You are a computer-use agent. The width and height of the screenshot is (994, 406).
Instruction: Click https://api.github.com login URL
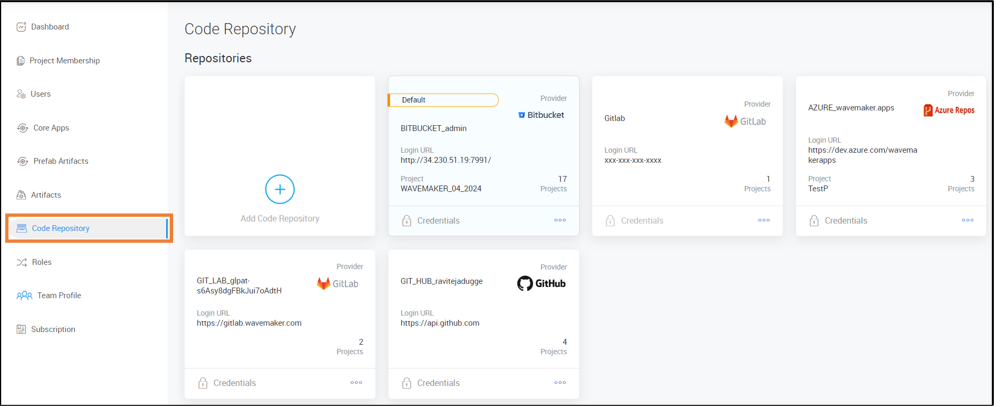440,323
